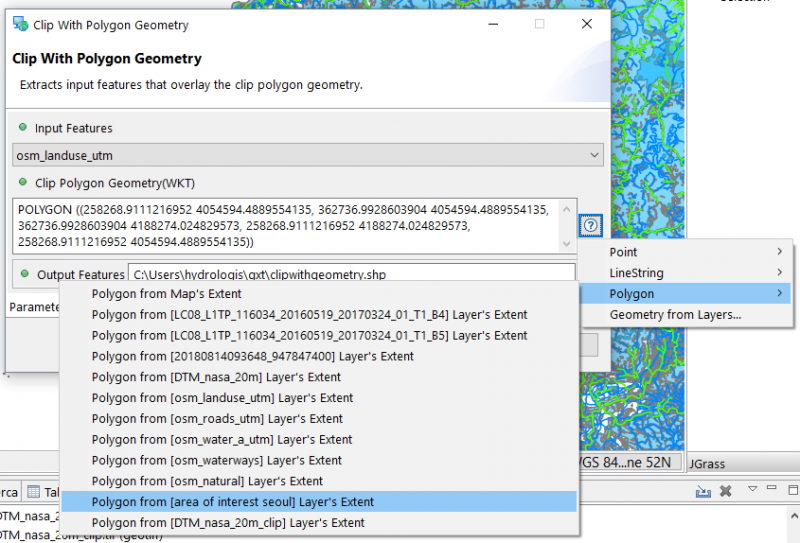Expand the Point submenu
This screenshot has height=543, width=800.
[695, 252]
